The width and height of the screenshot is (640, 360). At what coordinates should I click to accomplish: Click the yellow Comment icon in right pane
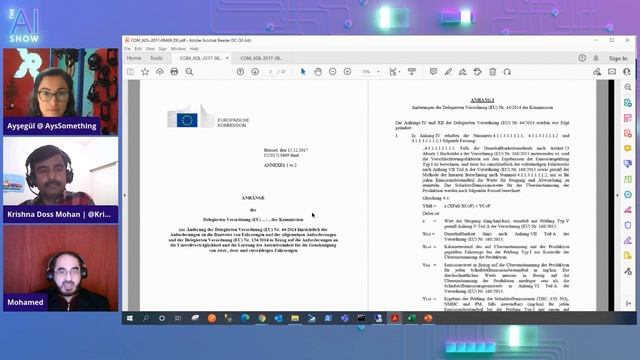628,149
